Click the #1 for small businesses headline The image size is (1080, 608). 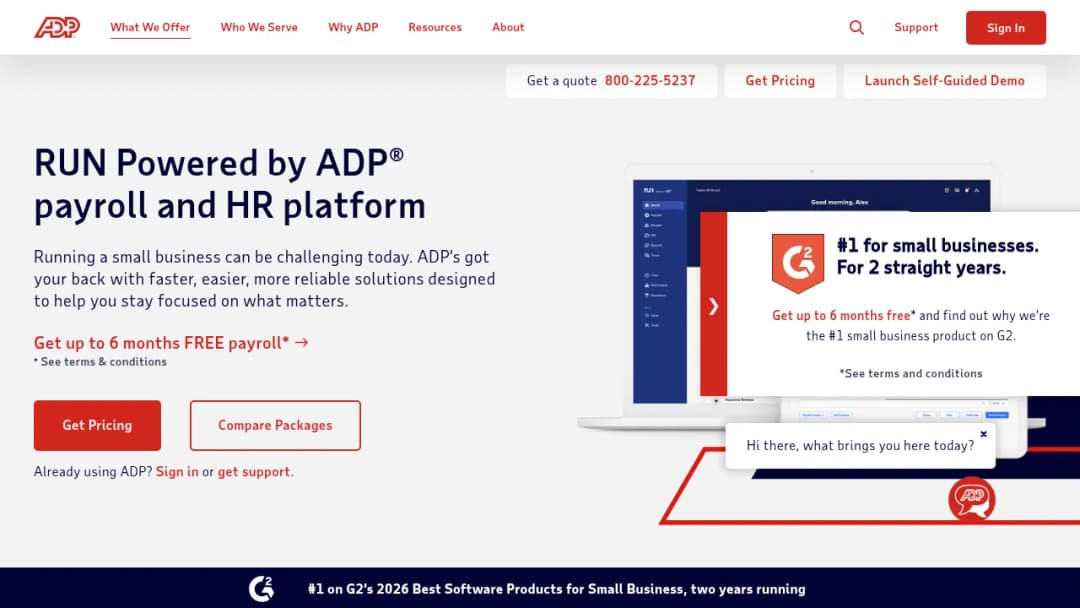[937, 256]
